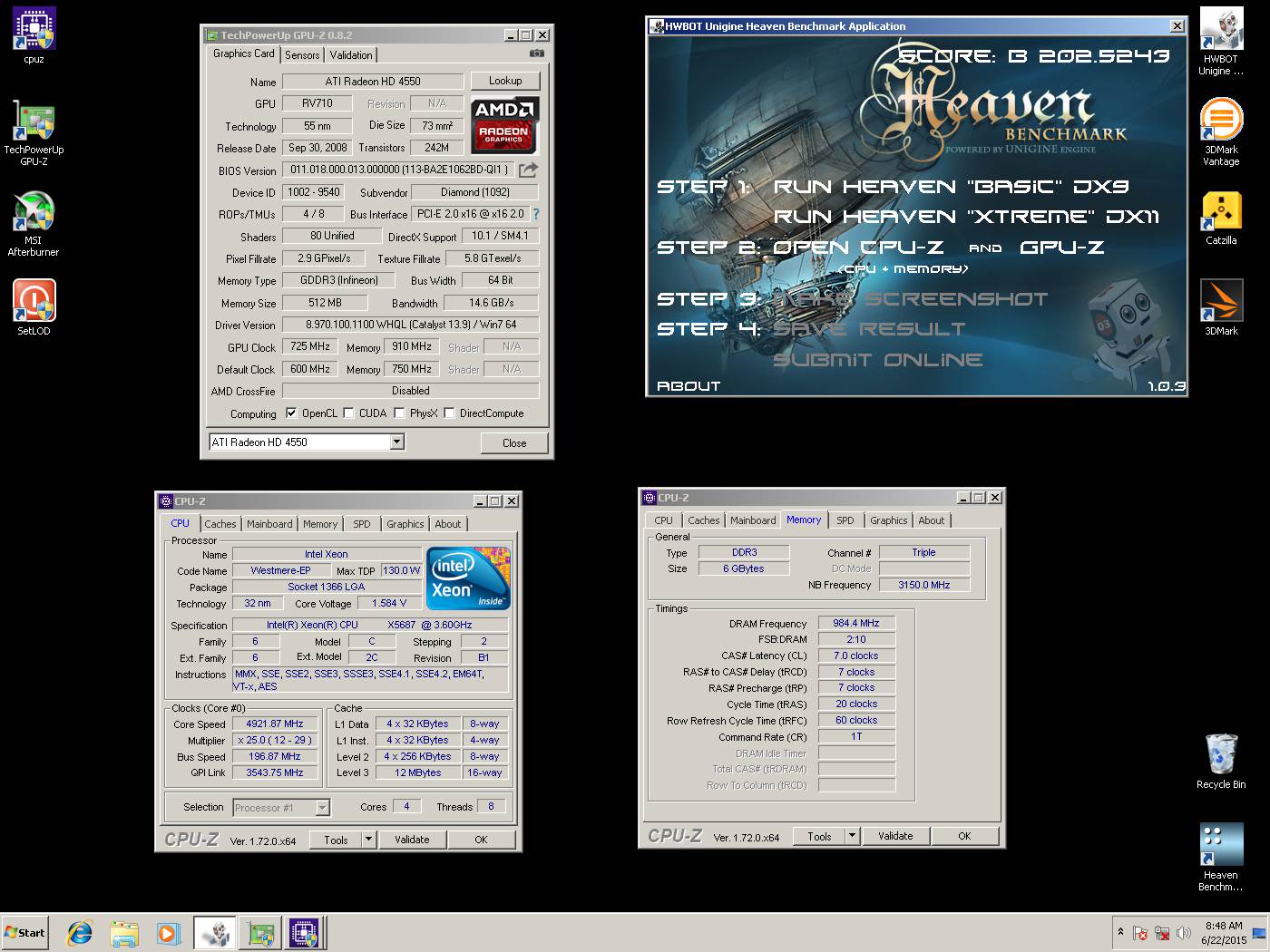Switch to GPU-Z taskbar item

pyautogui.click(x=260, y=932)
